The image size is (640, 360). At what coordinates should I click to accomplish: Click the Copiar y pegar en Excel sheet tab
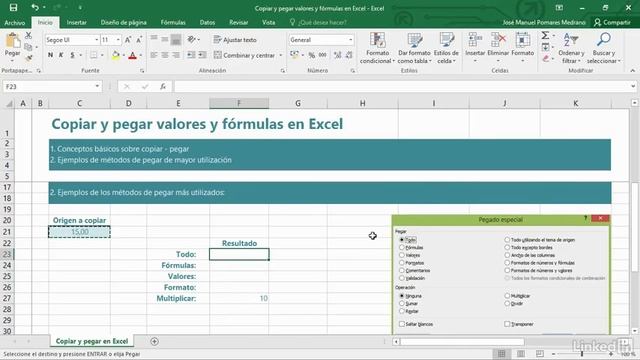pyautogui.click(x=92, y=341)
